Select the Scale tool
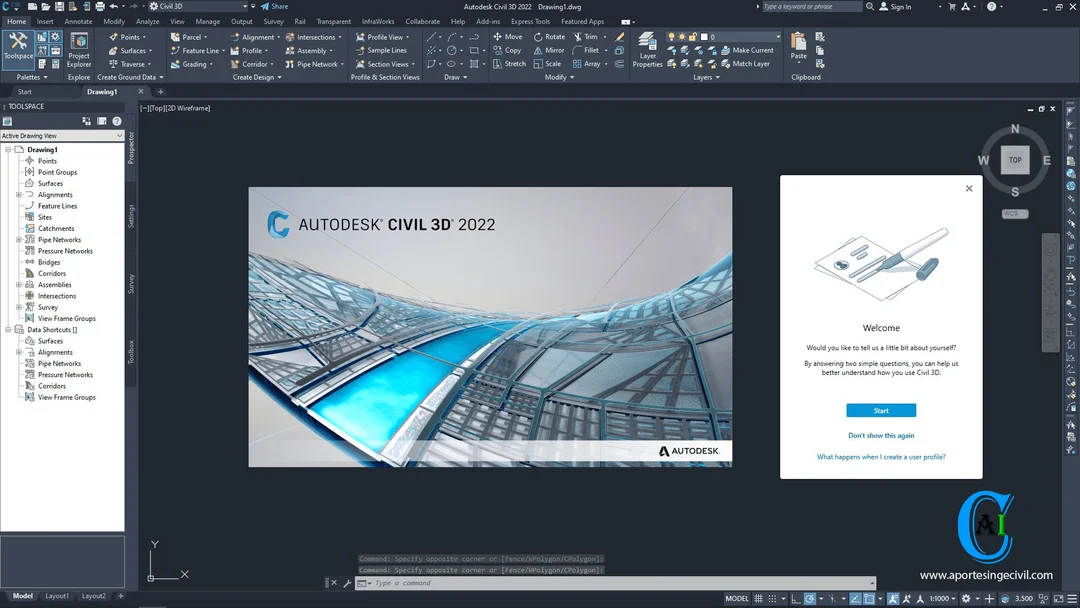Viewport: 1080px width, 608px height. (x=548, y=64)
